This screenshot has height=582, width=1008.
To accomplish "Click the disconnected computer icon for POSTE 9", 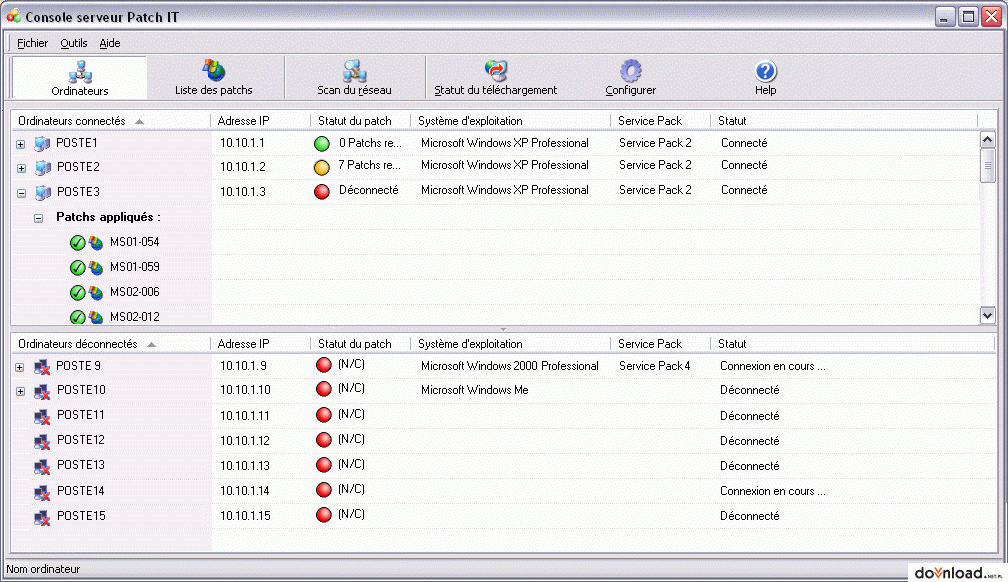I will click(42, 367).
